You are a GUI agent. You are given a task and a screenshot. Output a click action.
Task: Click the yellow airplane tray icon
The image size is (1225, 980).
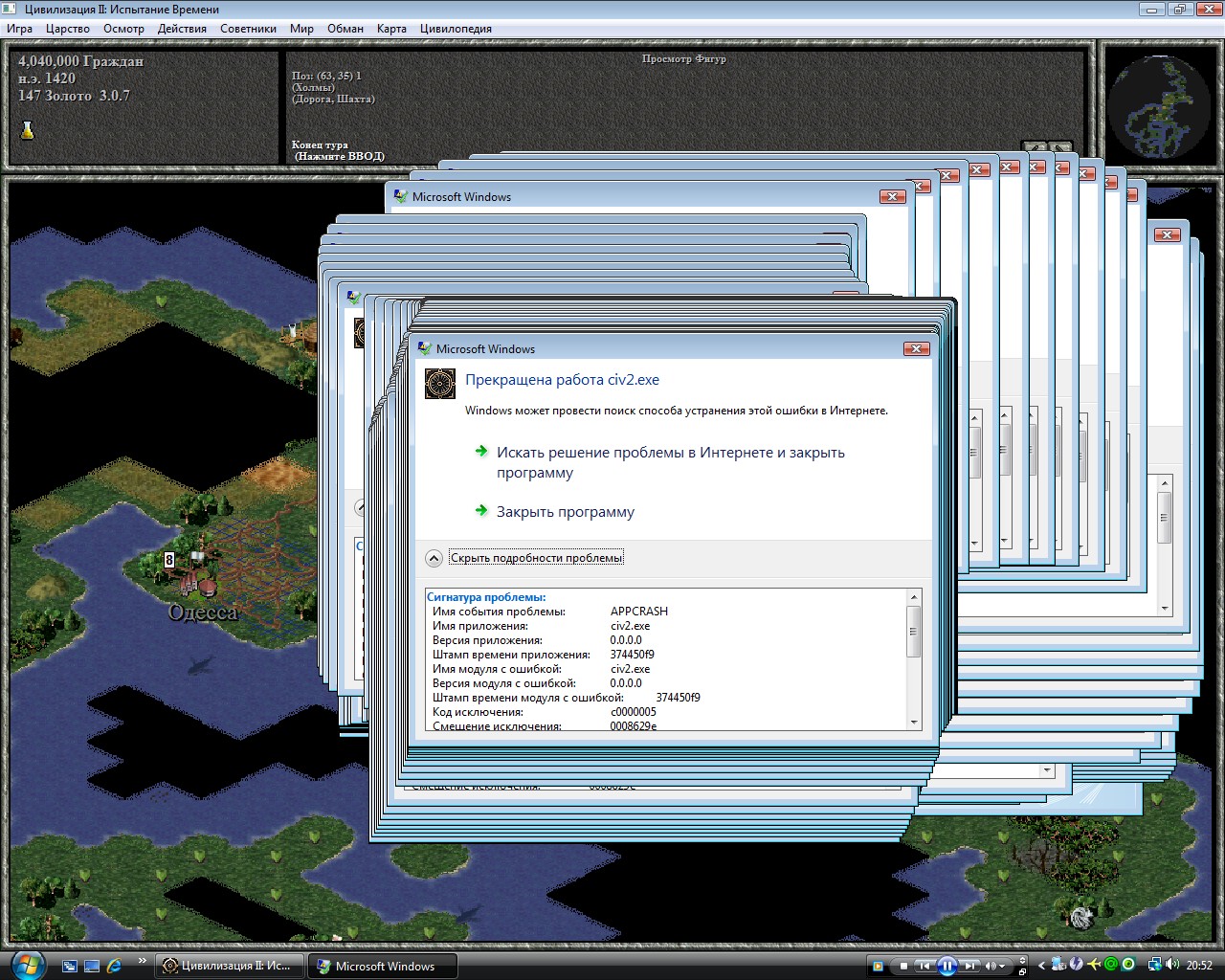click(1094, 965)
